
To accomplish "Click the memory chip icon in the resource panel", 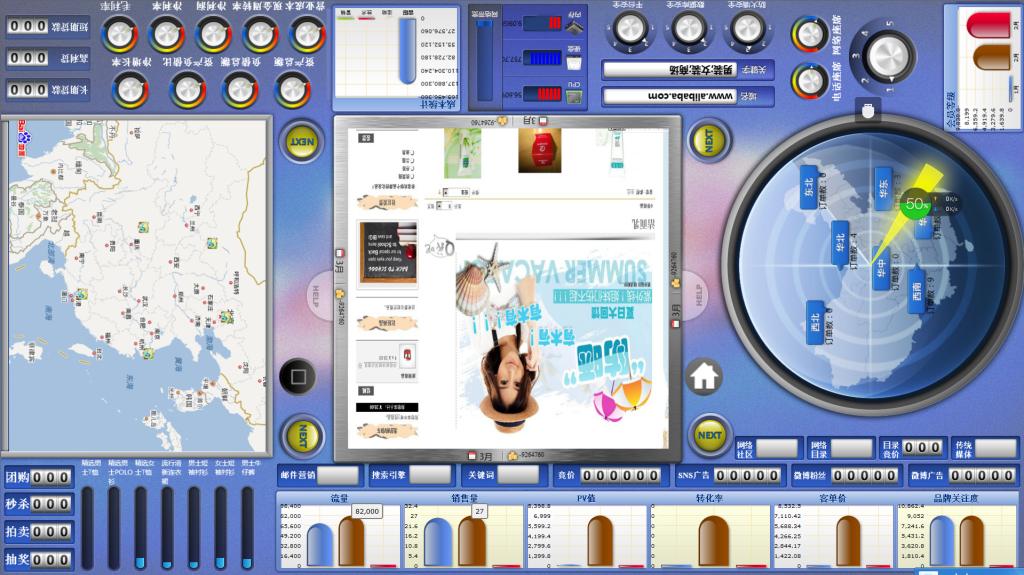I will [573, 26].
